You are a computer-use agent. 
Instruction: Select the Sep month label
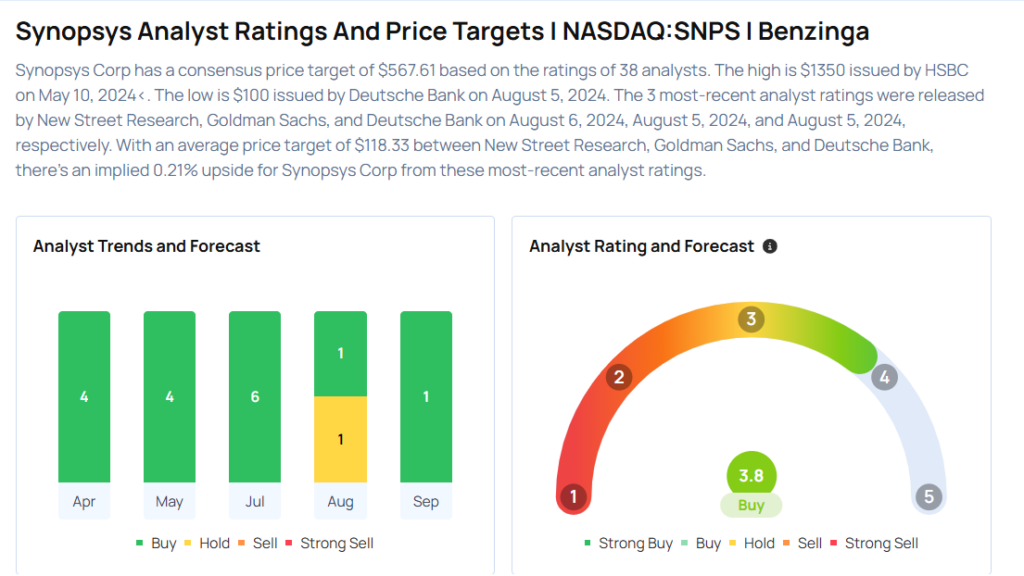(426, 501)
